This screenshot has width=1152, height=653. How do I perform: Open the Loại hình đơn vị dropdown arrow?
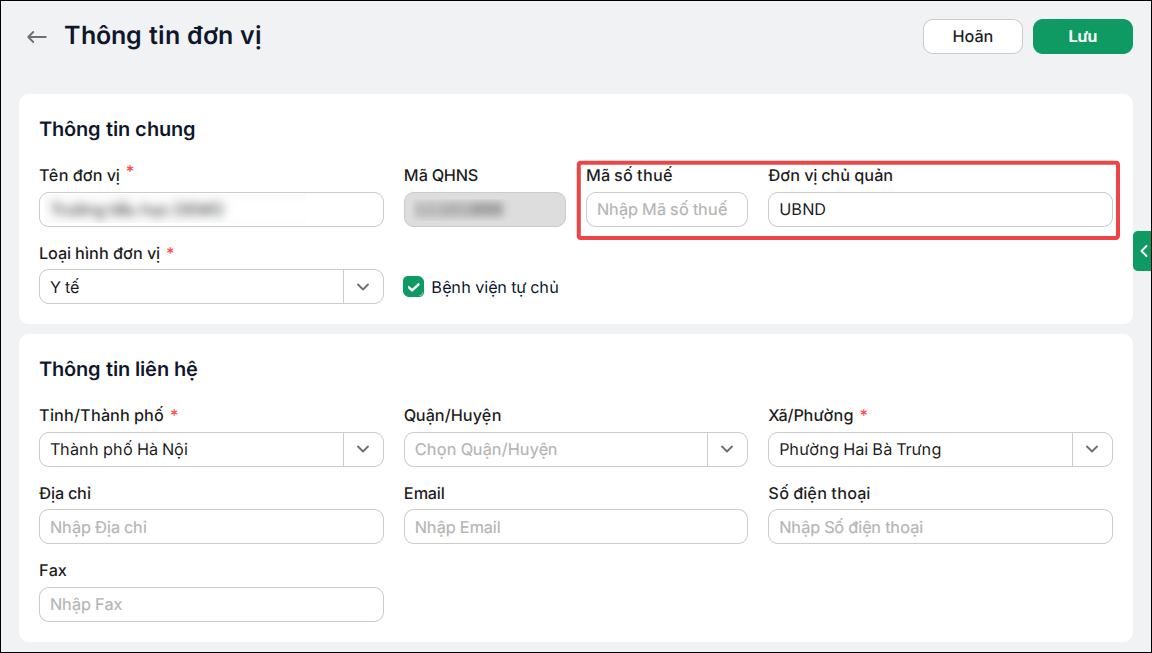click(x=363, y=286)
